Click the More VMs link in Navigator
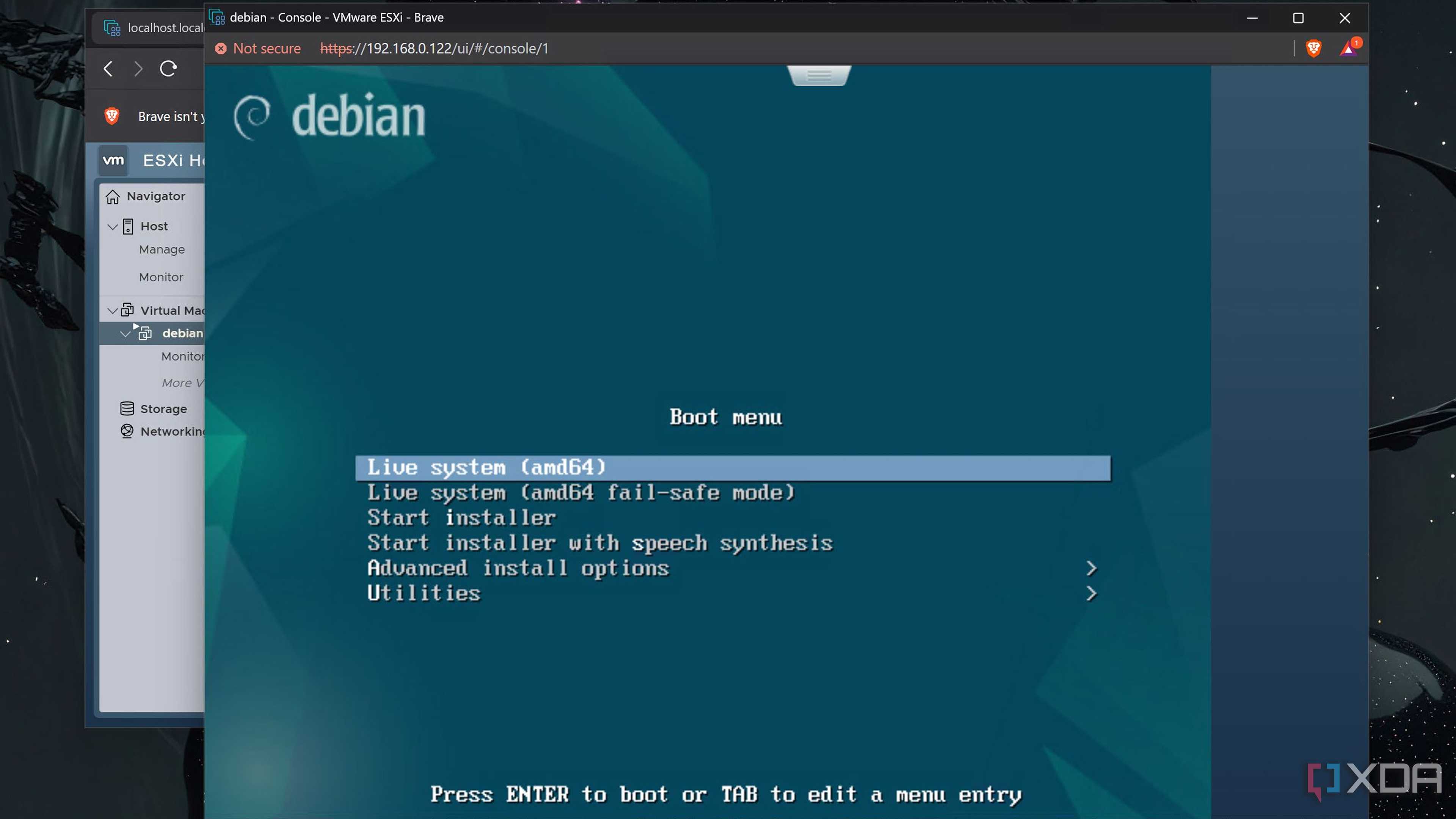Screen dimensions: 1456x819 182,383
